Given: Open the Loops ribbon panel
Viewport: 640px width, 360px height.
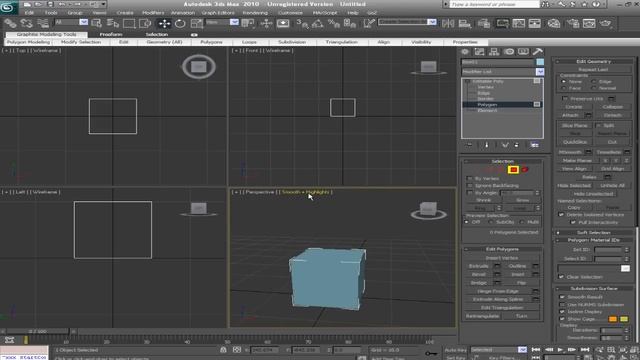Looking at the screenshot, I should [x=249, y=42].
